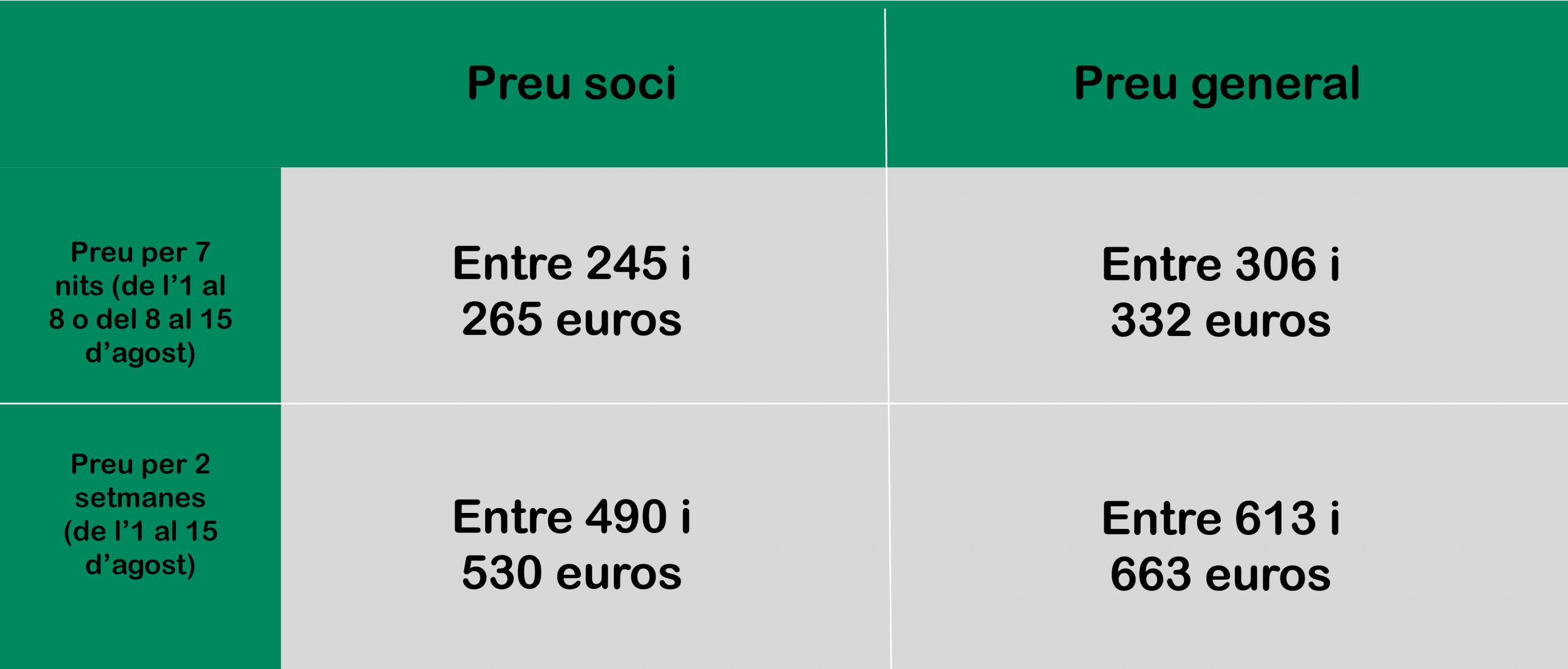Click the 'nits (de l'1 al' text line

pos(140,286)
